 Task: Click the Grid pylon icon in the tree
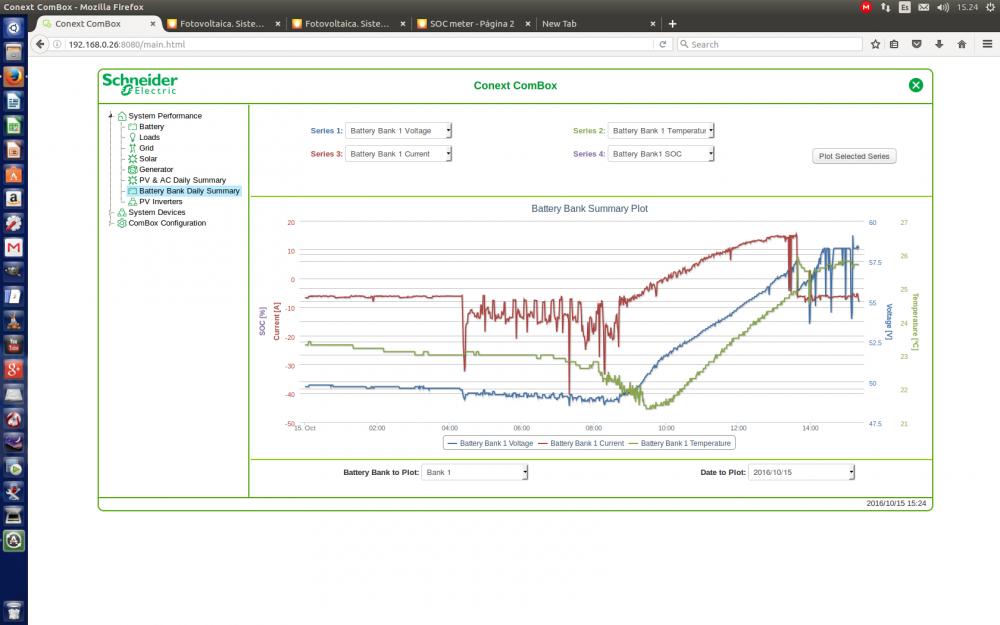(133, 148)
